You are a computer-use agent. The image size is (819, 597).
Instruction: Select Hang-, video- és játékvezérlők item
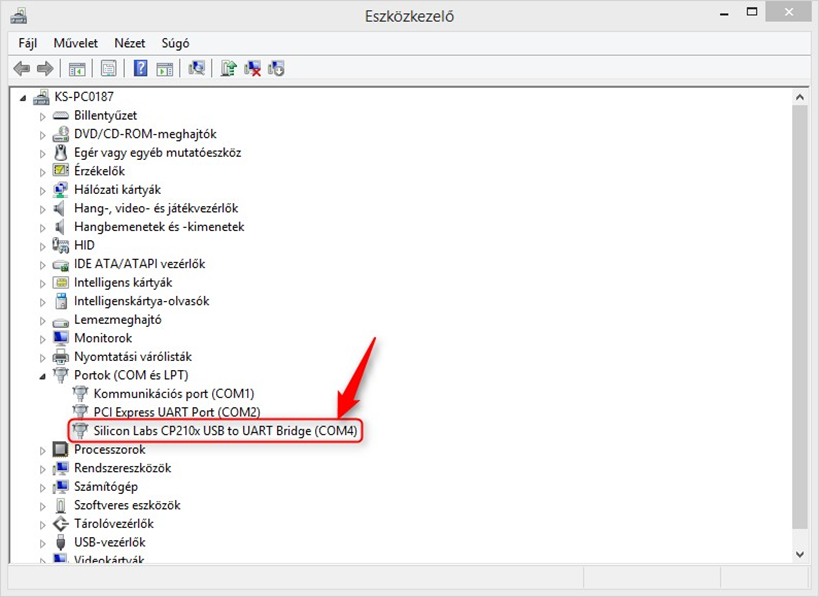[156, 208]
